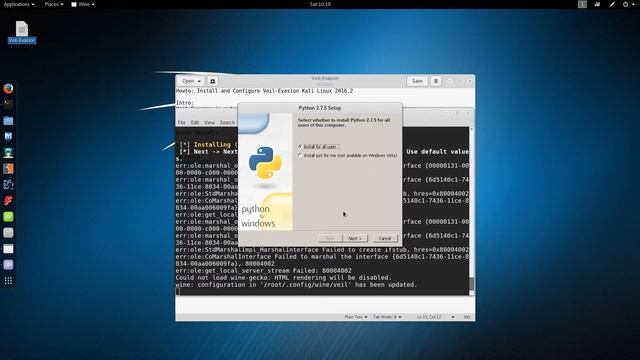This screenshot has height=360, width=640.
Task: Show all applications grid
Action: [8, 281]
